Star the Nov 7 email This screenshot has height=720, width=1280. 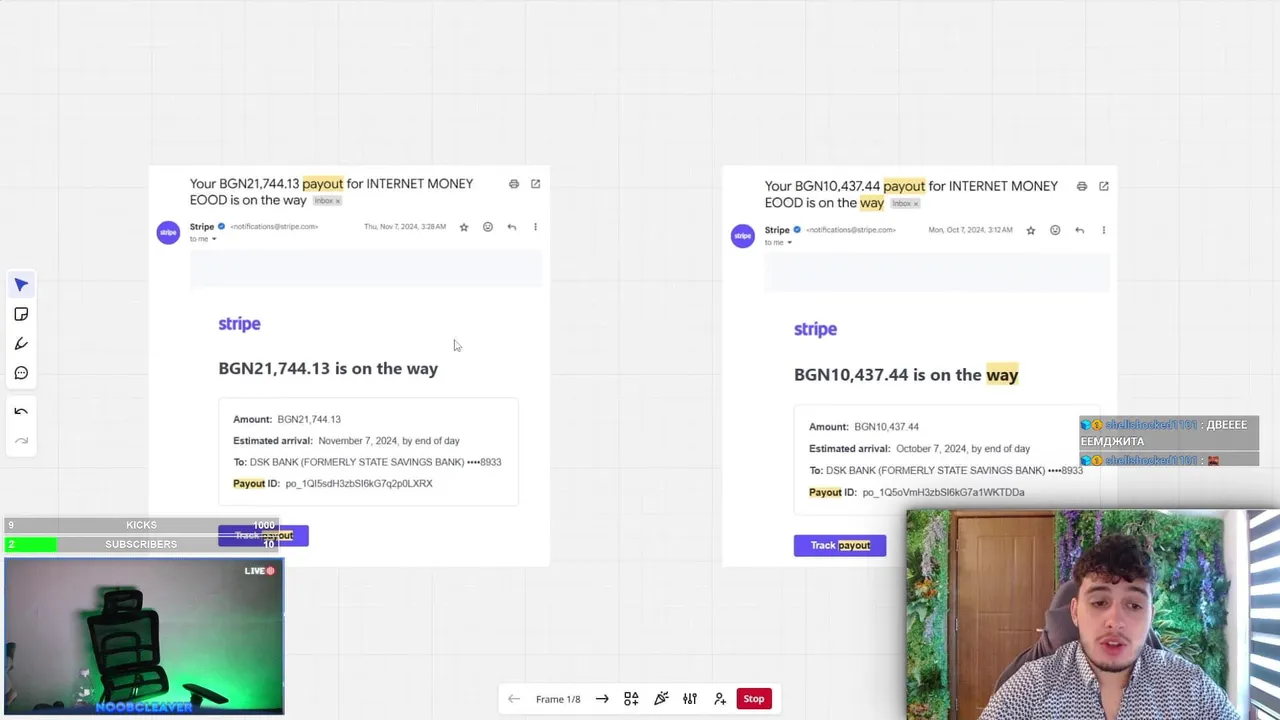point(464,227)
